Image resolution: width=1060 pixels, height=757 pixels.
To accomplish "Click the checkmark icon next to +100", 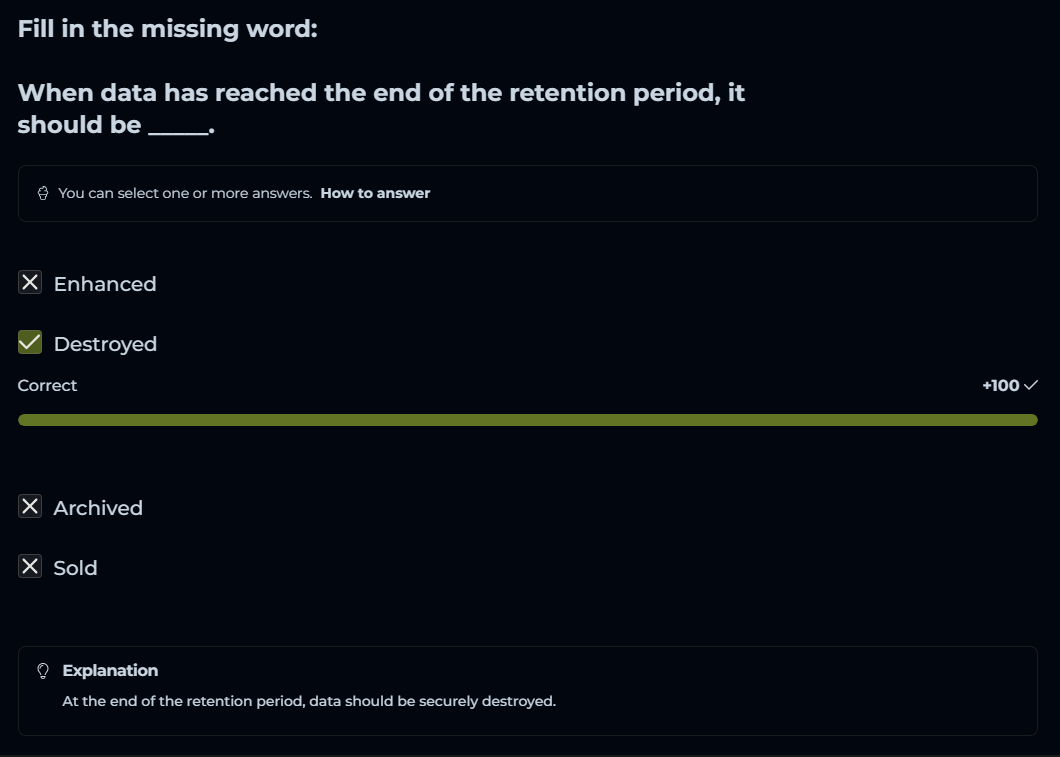I will point(1031,385).
